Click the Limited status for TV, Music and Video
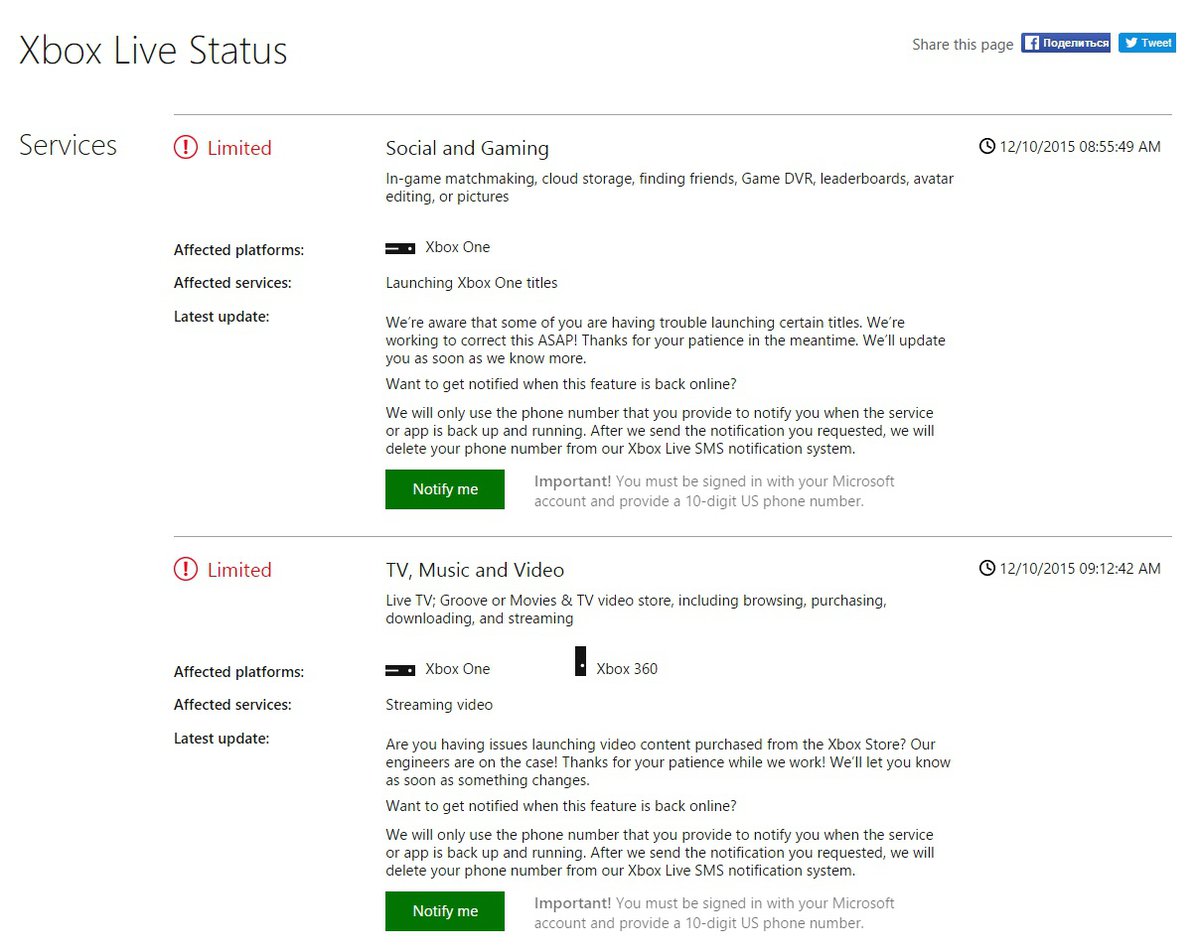The image size is (1200, 952). [x=239, y=570]
